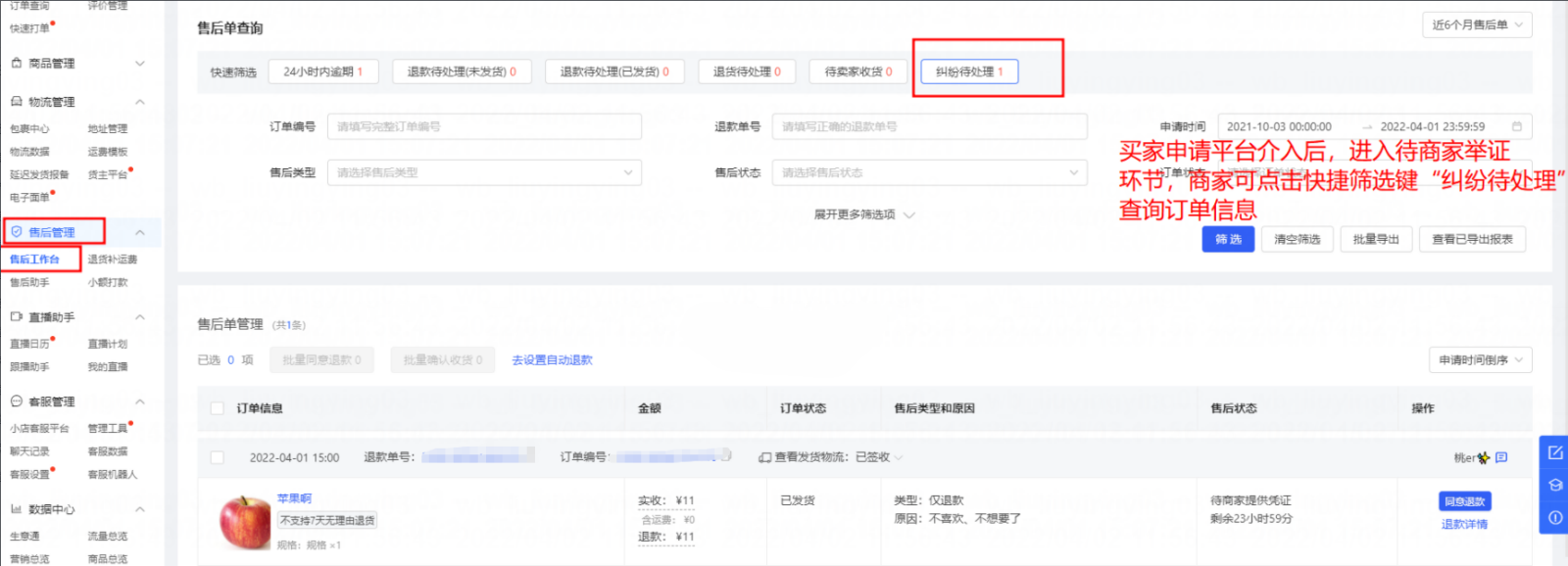Click the 订单编号 input field
This screenshot has height=566, width=1568.
click(484, 126)
